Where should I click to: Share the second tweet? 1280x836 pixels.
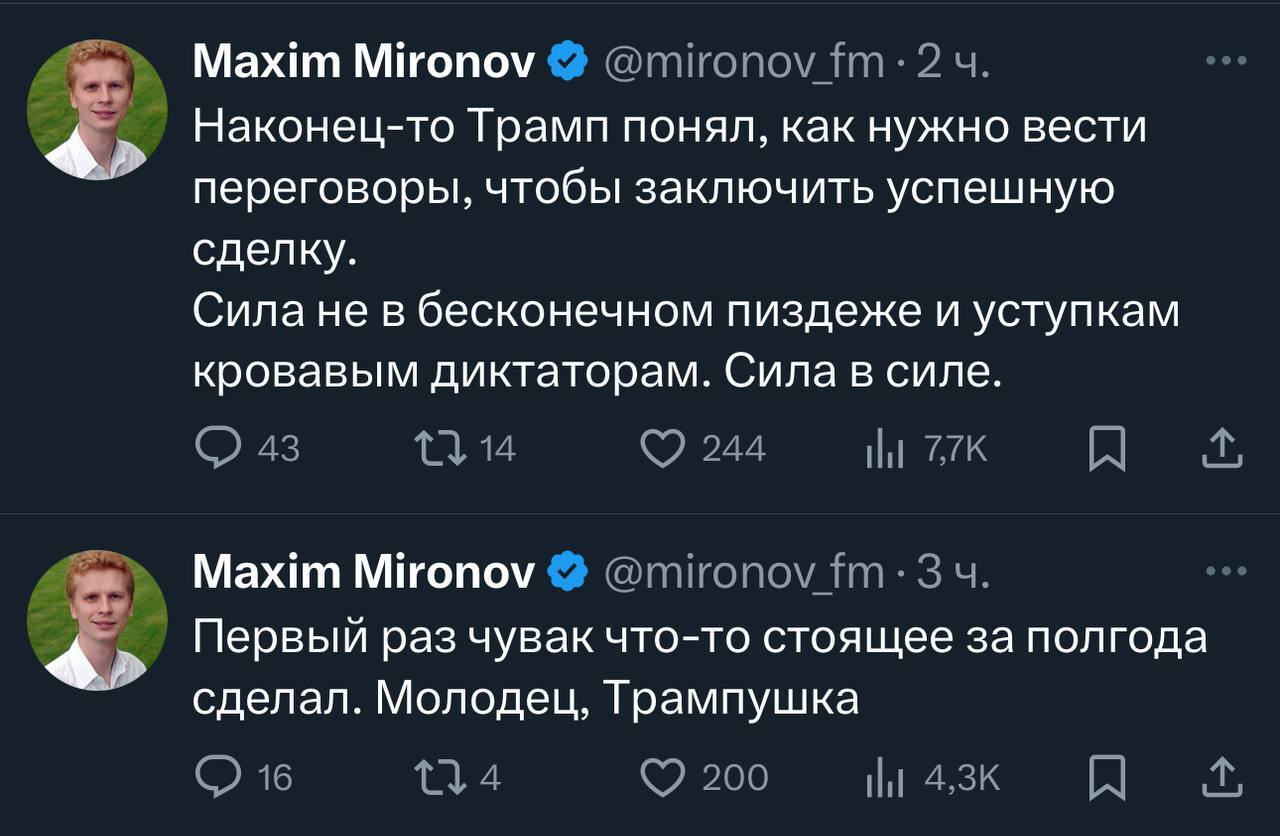coord(1221,776)
